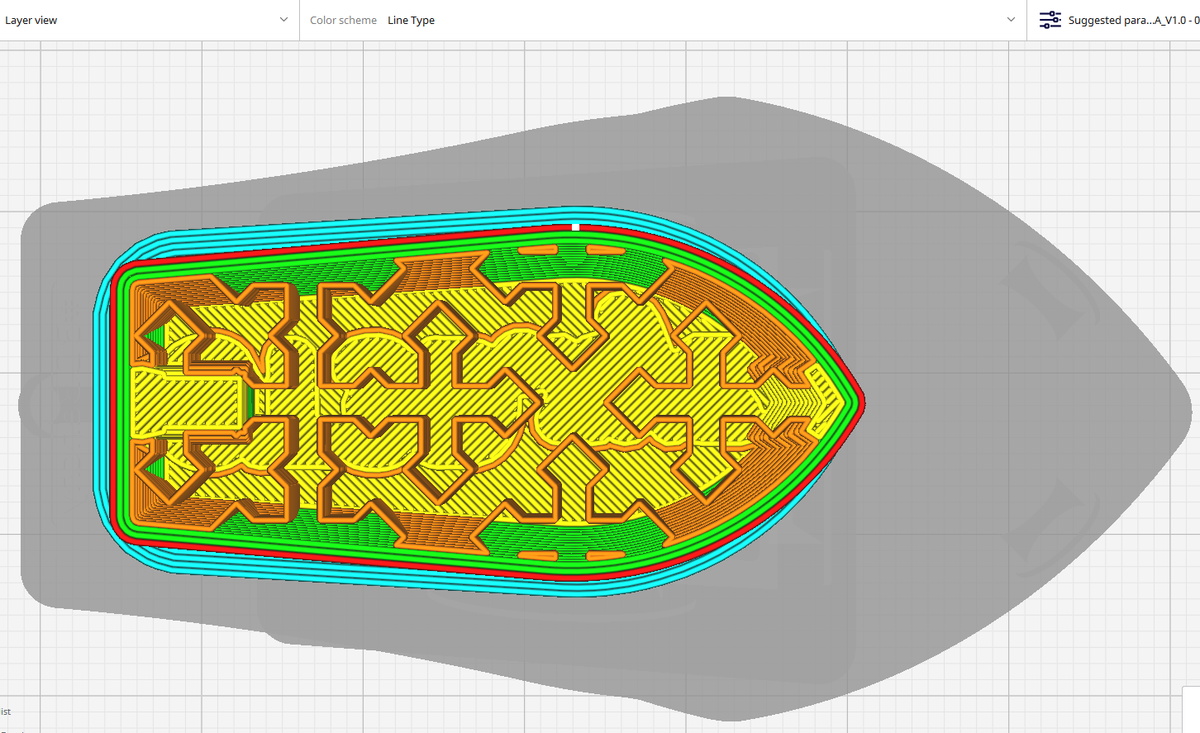The image size is (1200, 733).
Task: Open the Suggested para...A_V1.0 settings panel
Action: (1120, 19)
